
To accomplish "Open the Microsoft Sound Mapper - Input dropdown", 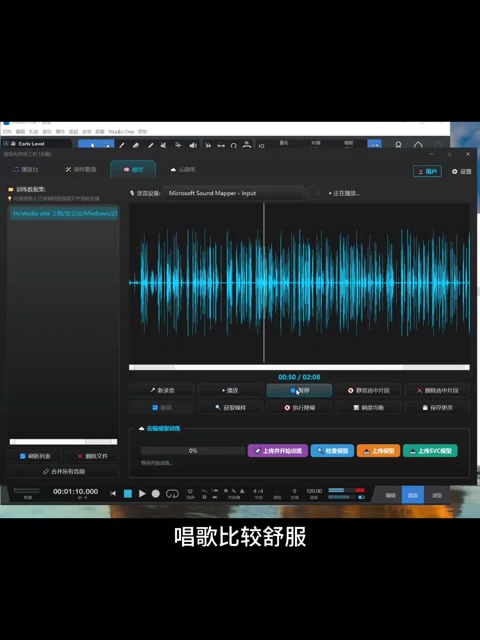I will [x=233, y=193].
